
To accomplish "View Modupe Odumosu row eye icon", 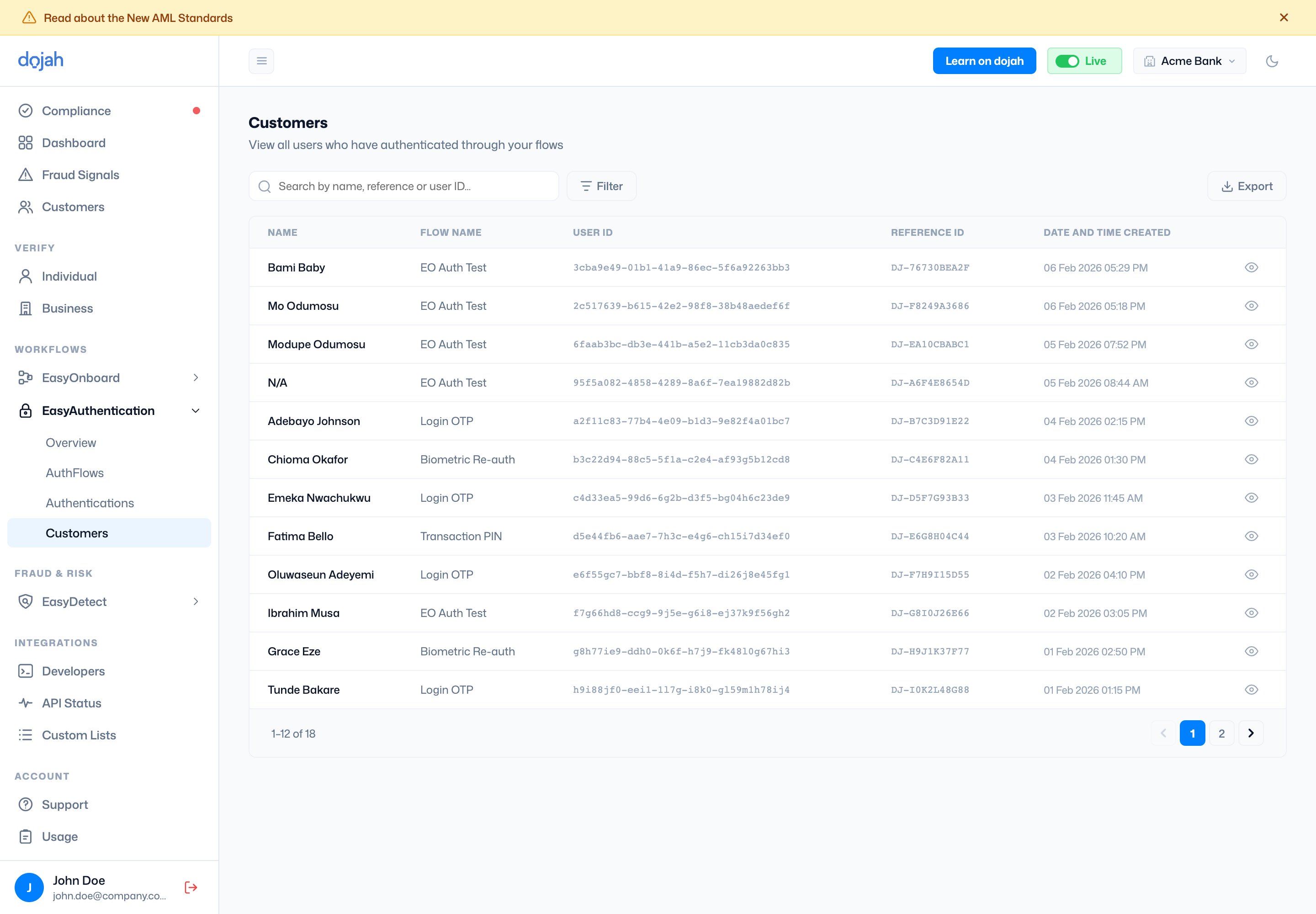I will [1251, 344].
